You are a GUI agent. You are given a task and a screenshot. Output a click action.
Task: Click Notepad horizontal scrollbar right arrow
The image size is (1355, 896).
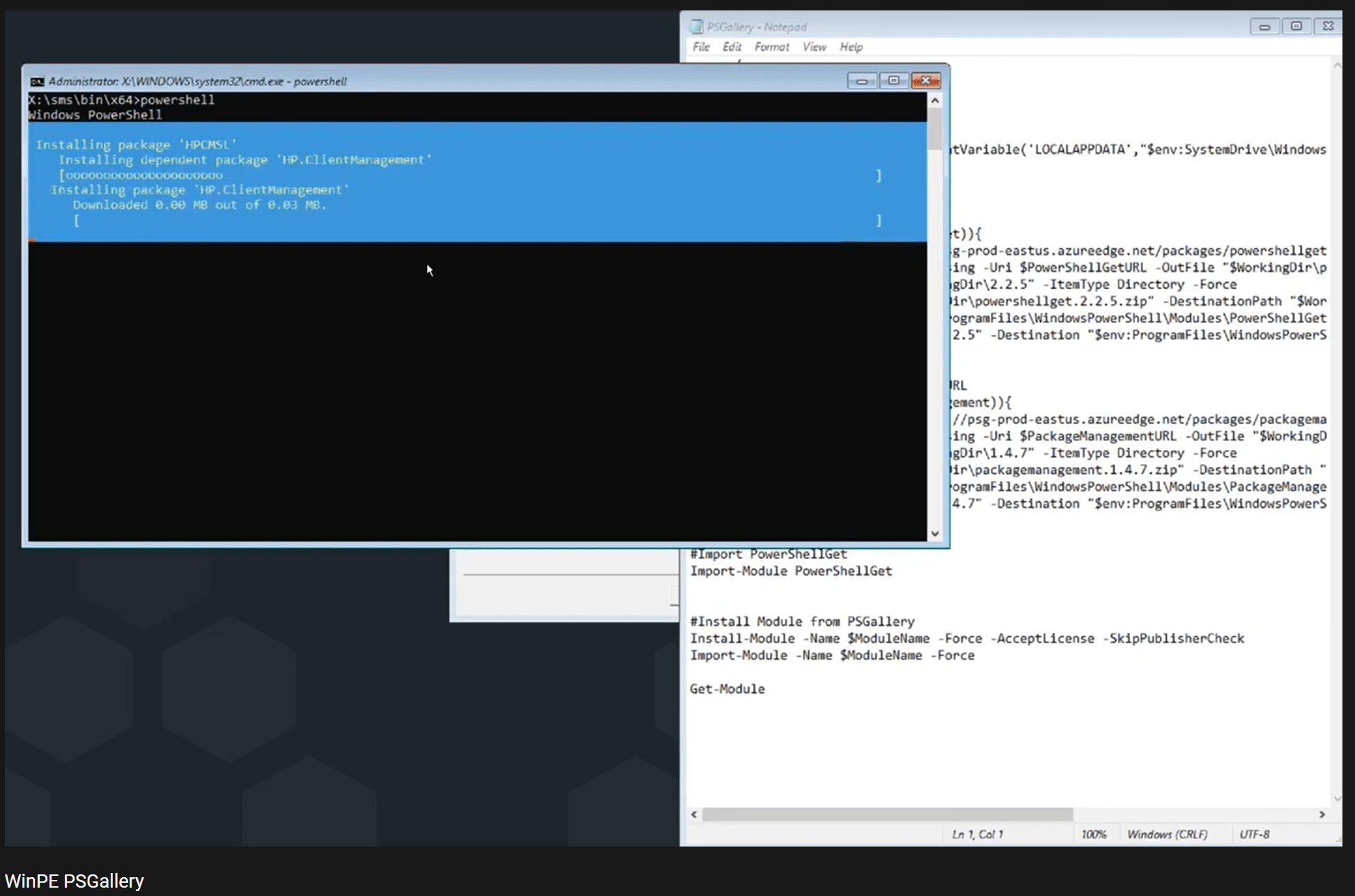[1322, 814]
